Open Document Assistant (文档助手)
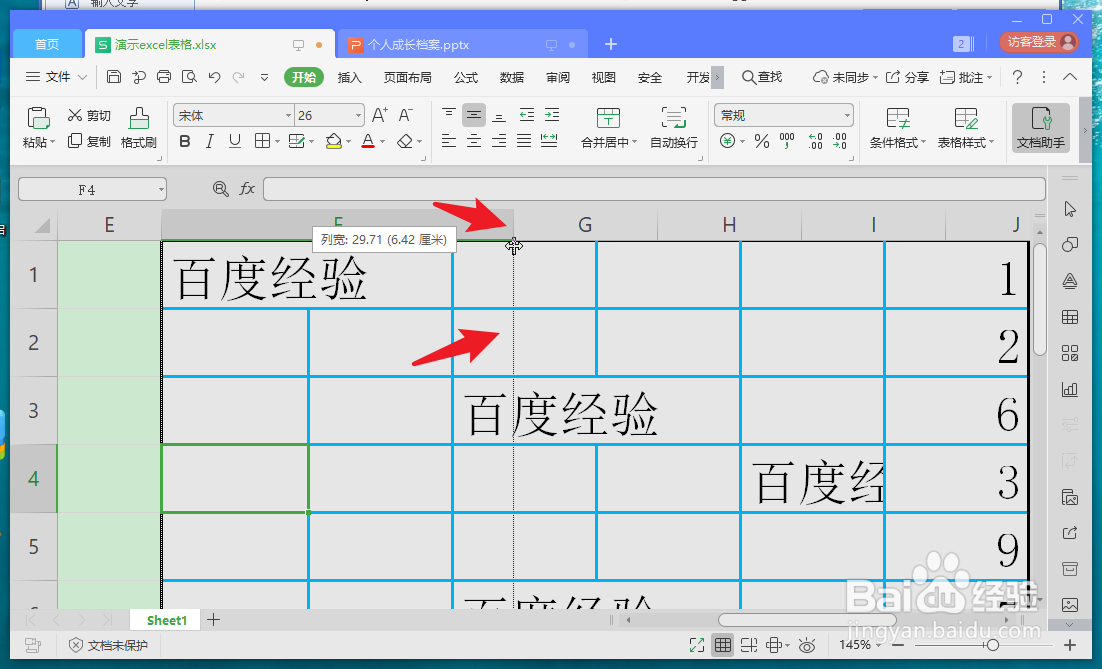Screen dimensions: 1102x669 1041,127
